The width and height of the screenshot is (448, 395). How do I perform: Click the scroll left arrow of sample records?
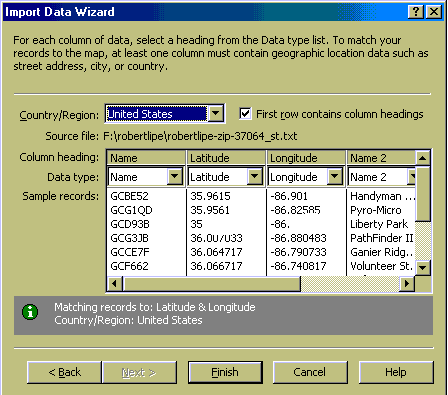tap(115, 284)
